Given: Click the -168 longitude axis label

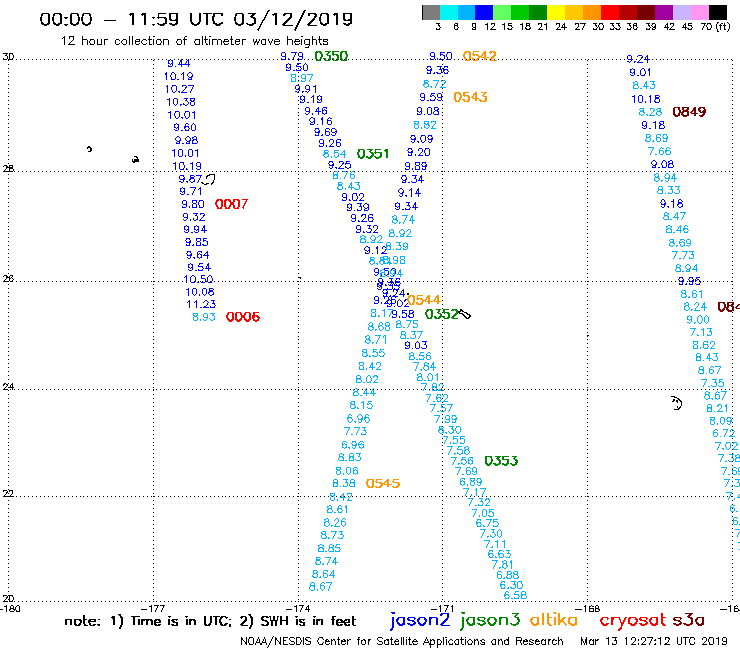Looking at the screenshot, I should pos(587,609).
